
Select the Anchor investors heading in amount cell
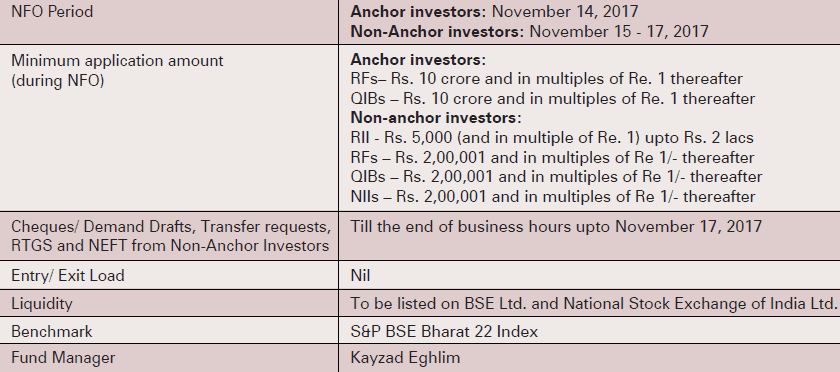[418, 59]
